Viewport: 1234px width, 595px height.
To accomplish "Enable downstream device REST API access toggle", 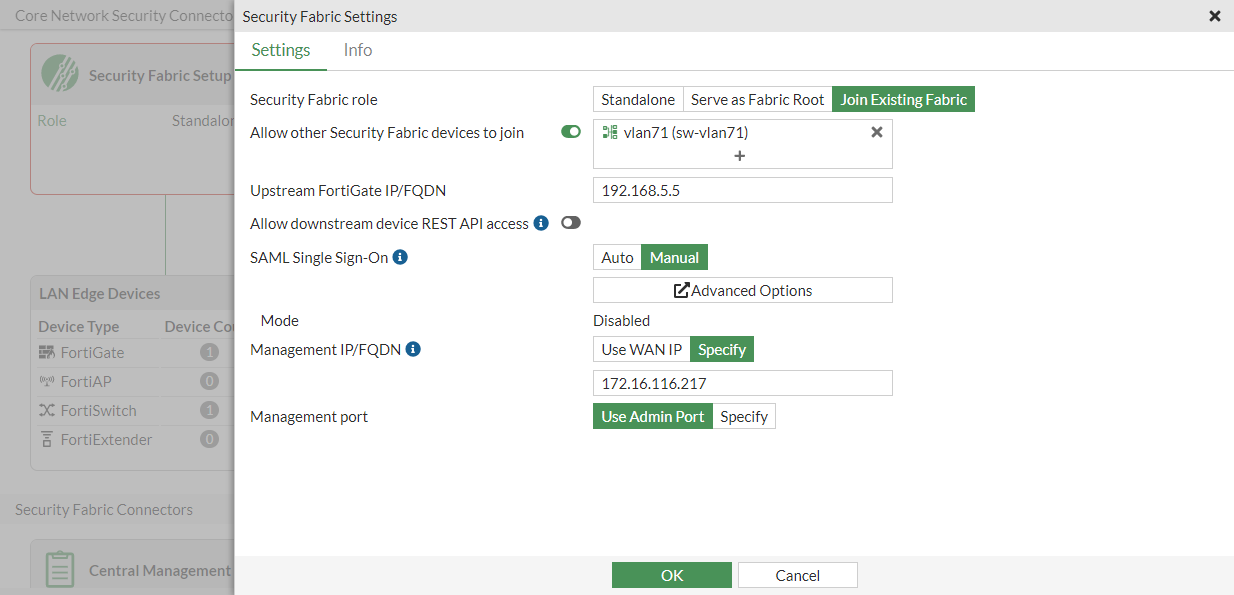I will pyautogui.click(x=571, y=223).
